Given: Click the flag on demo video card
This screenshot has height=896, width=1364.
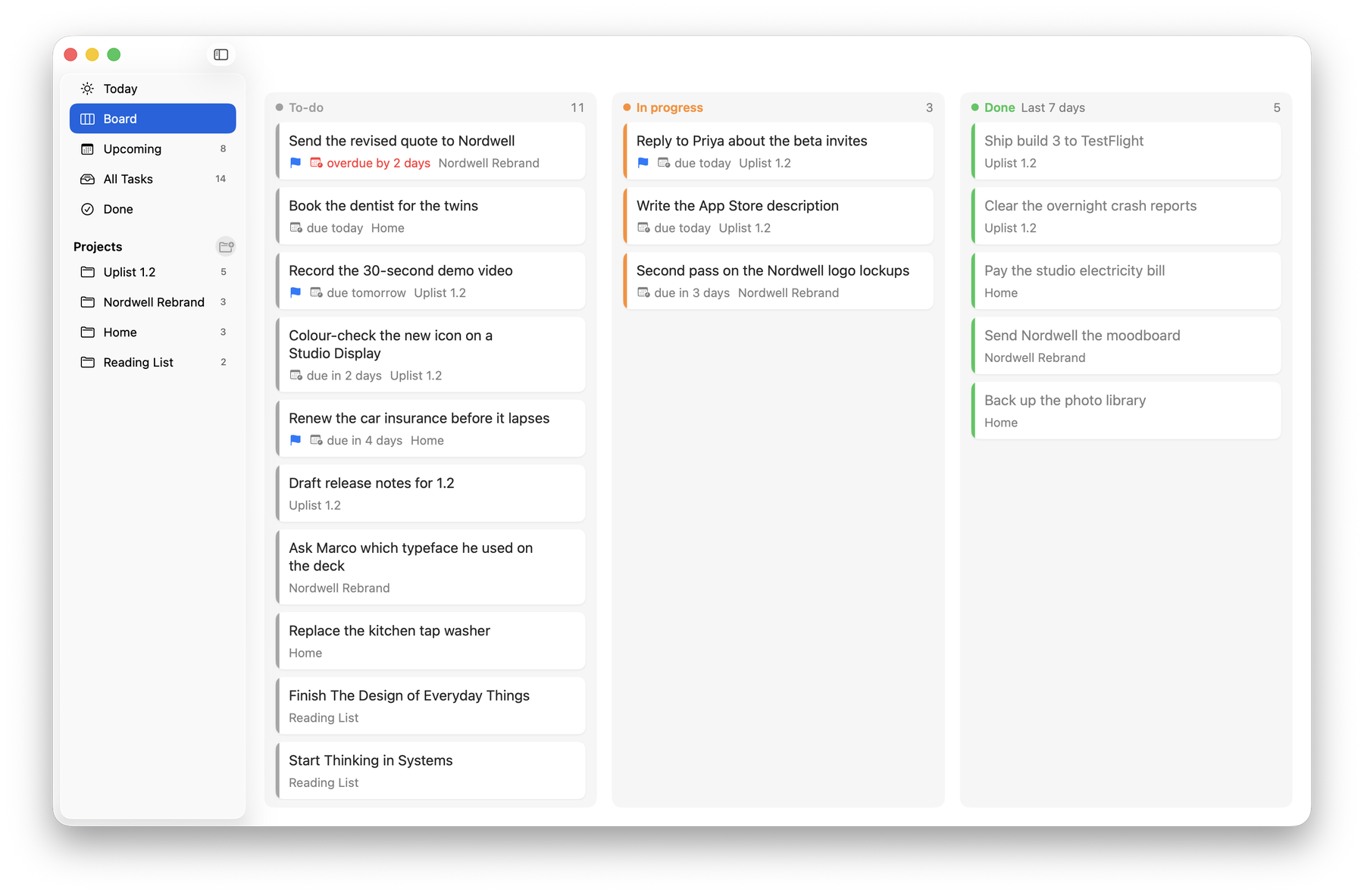Looking at the screenshot, I should point(296,292).
